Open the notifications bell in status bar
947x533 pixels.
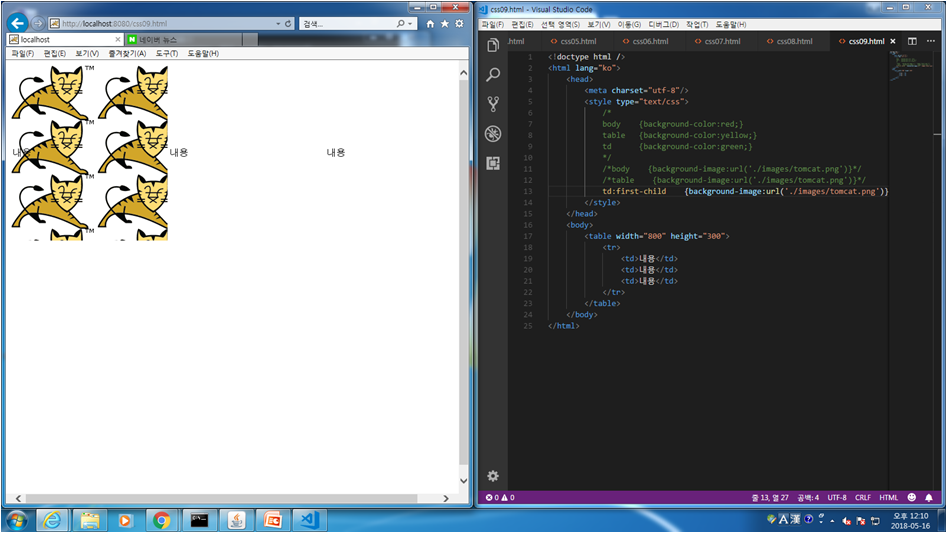coord(929,497)
